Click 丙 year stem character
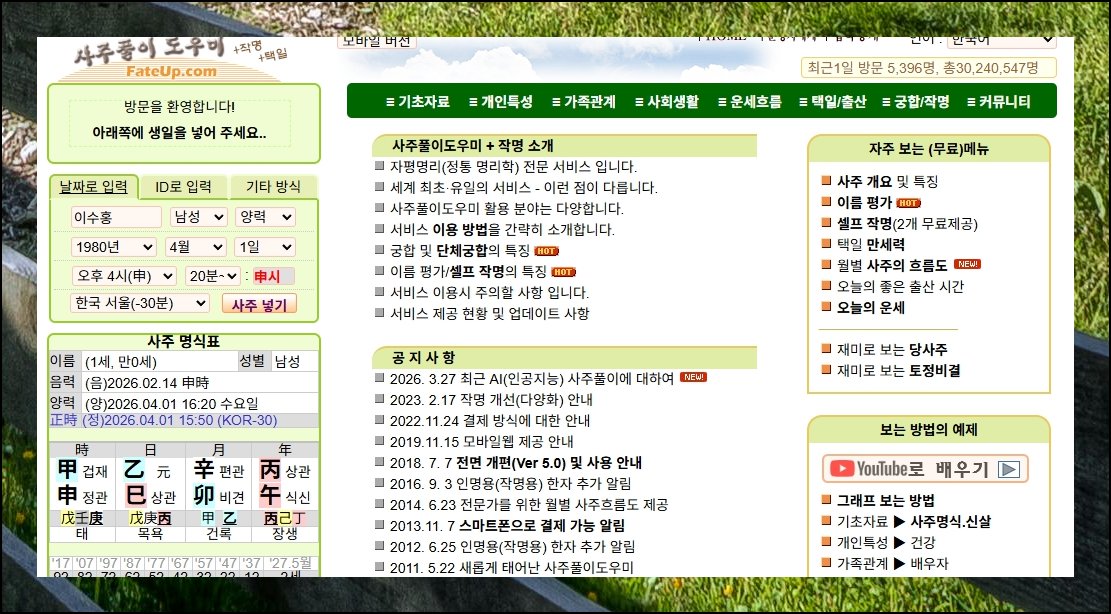The image size is (1111, 614). click(x=270, y=470)
